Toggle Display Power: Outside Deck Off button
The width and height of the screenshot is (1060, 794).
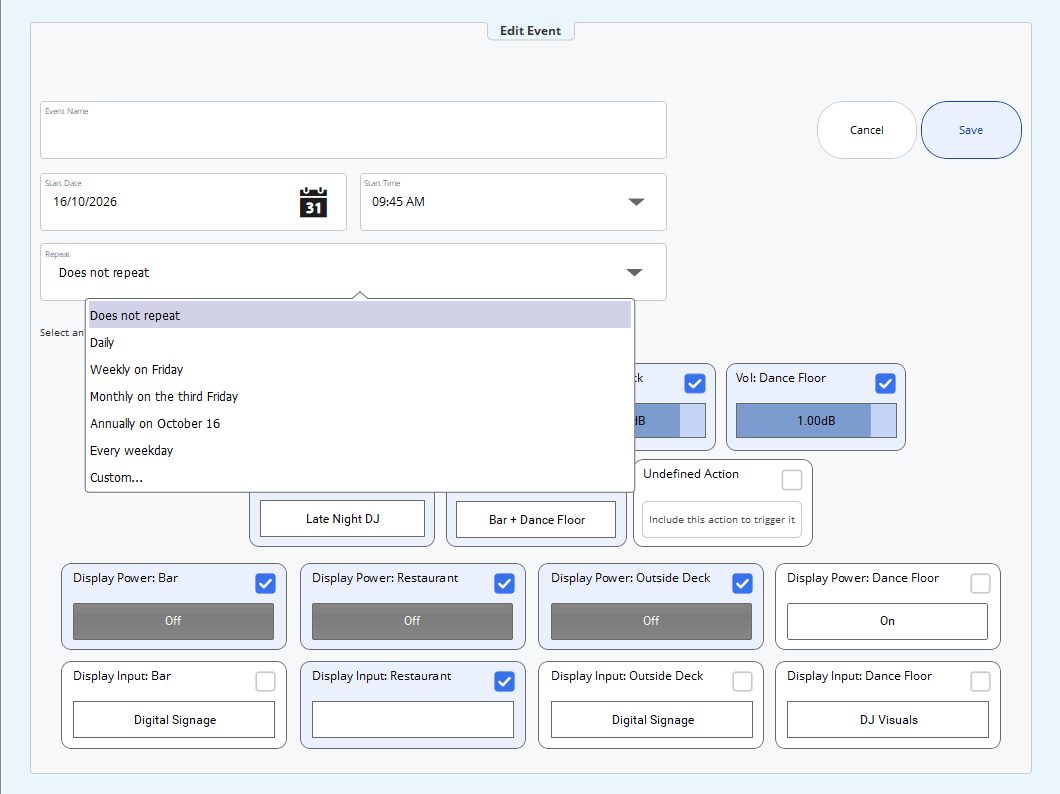(x=651, y=621)
